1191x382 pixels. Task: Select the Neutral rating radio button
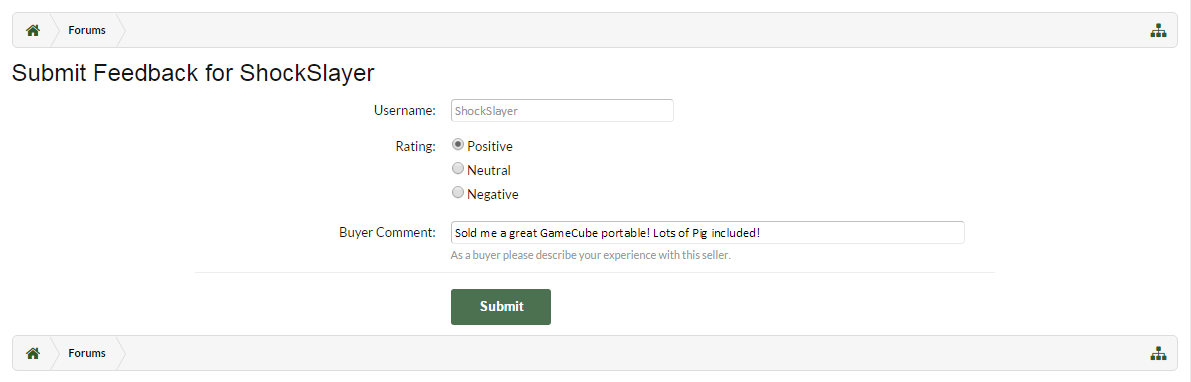click(x=457, y=169)
